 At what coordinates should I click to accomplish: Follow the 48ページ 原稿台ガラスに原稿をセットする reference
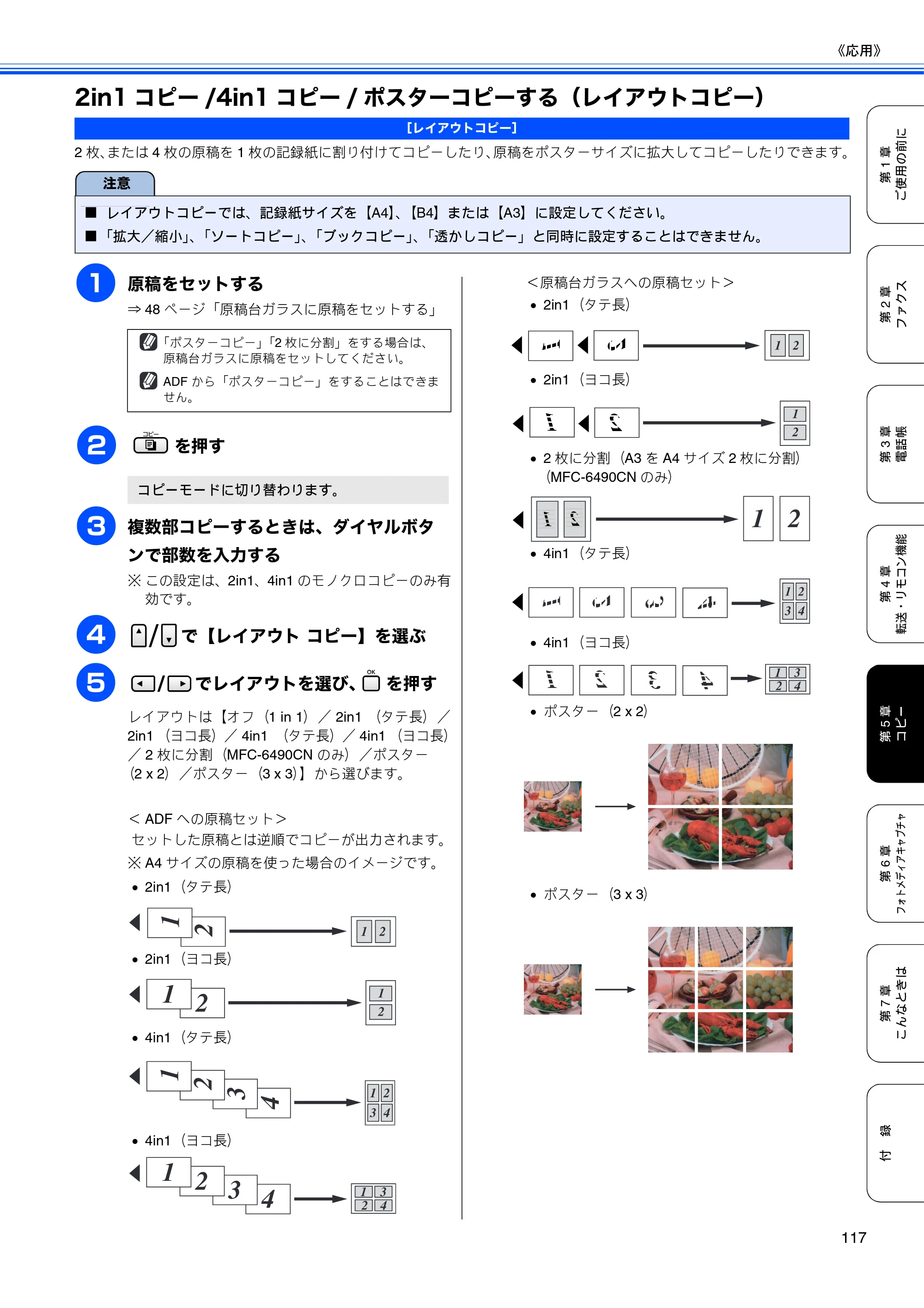[283, 310]
